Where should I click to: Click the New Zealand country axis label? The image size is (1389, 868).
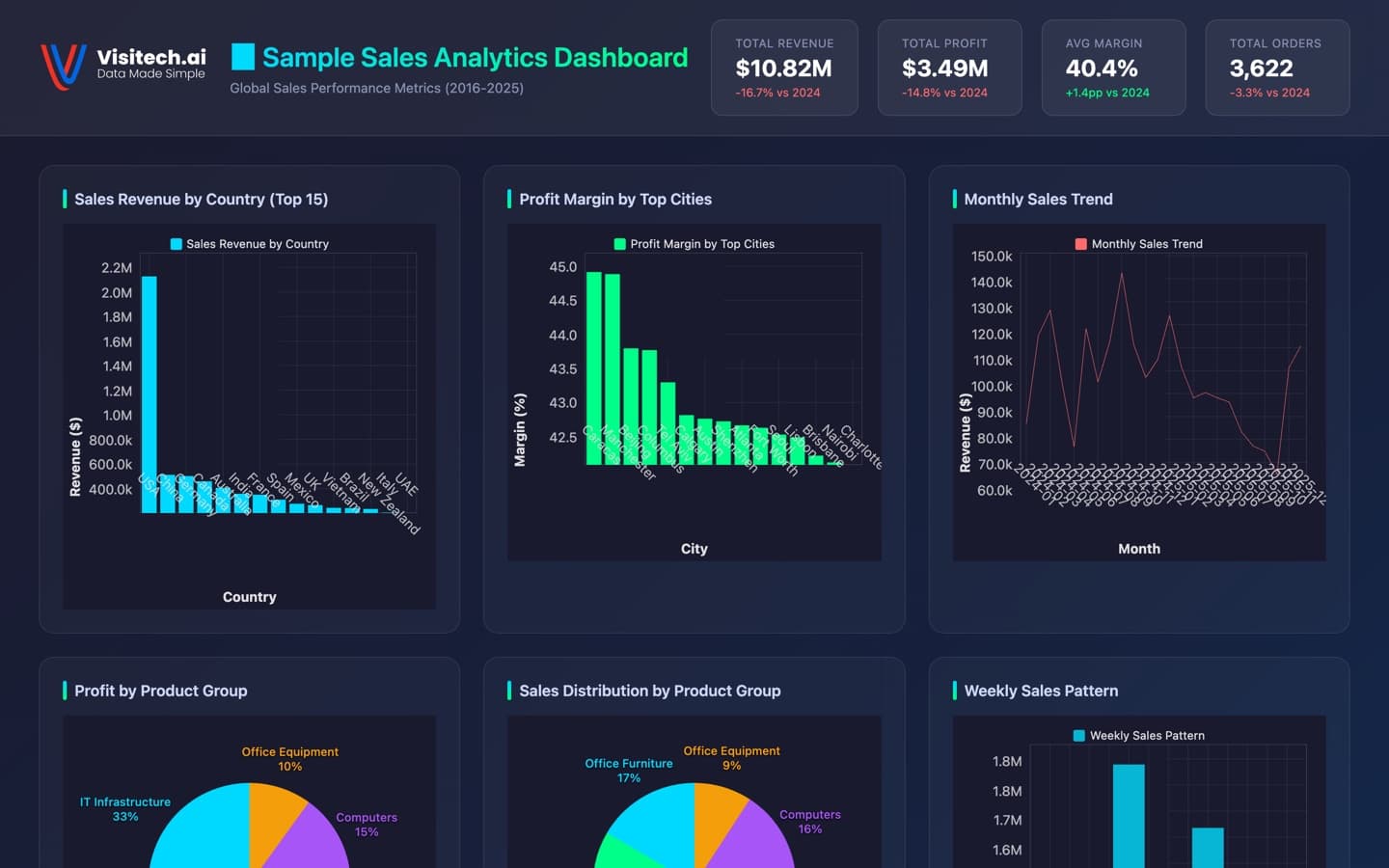coord(389,503)
